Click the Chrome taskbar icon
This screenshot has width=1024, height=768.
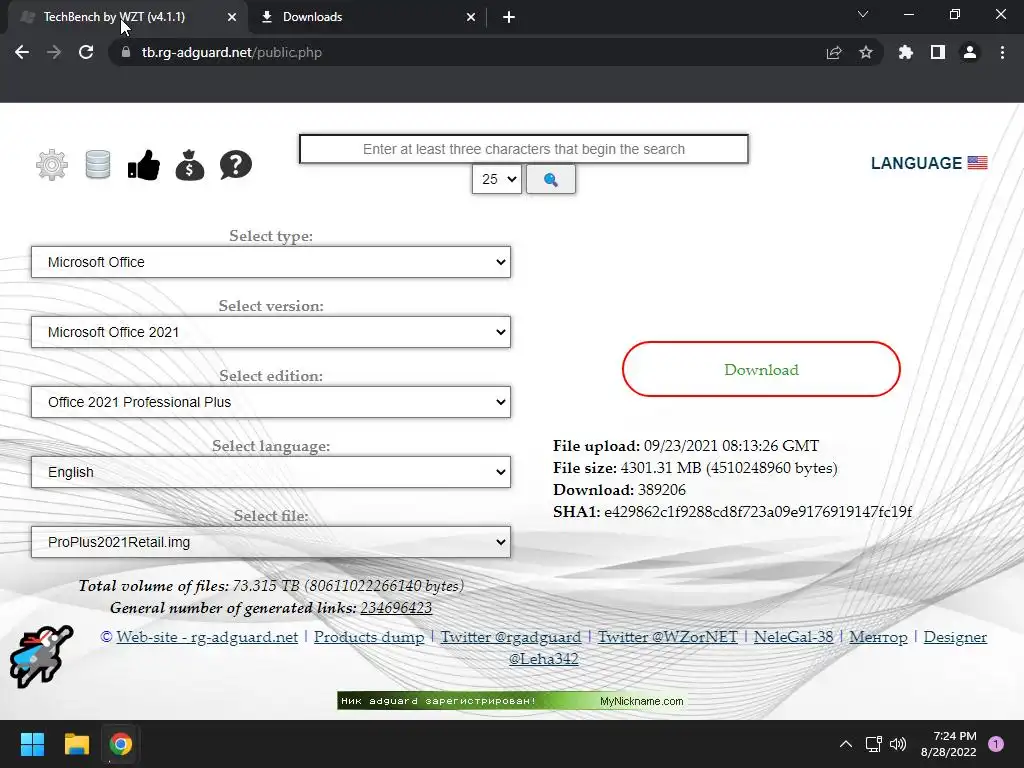coord(121,744)
